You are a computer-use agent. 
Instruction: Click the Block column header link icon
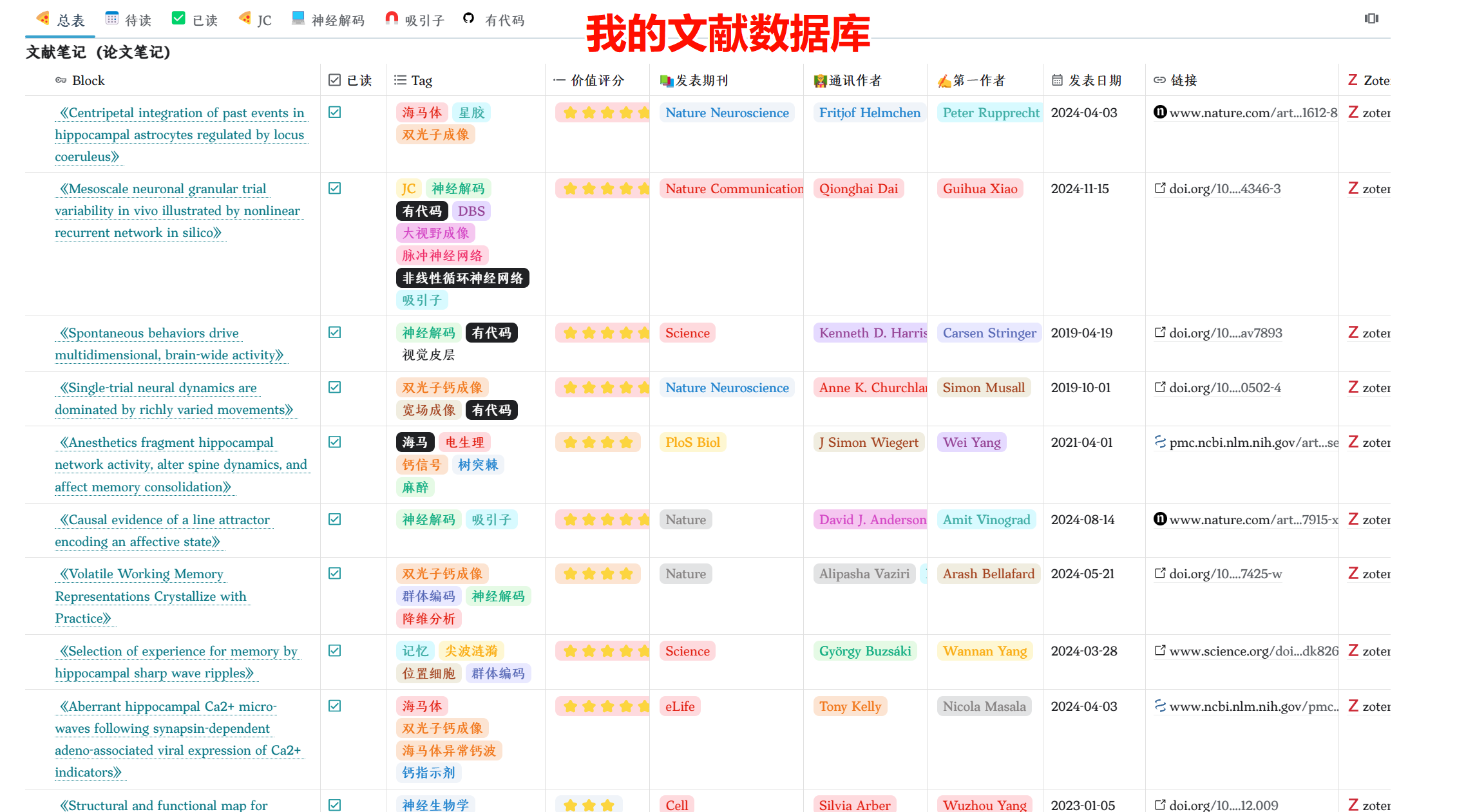tap(61, 80)
